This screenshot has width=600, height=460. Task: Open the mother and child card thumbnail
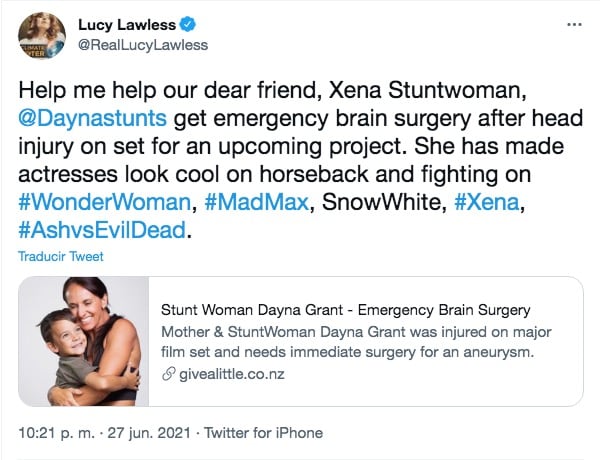click(83, 341)
